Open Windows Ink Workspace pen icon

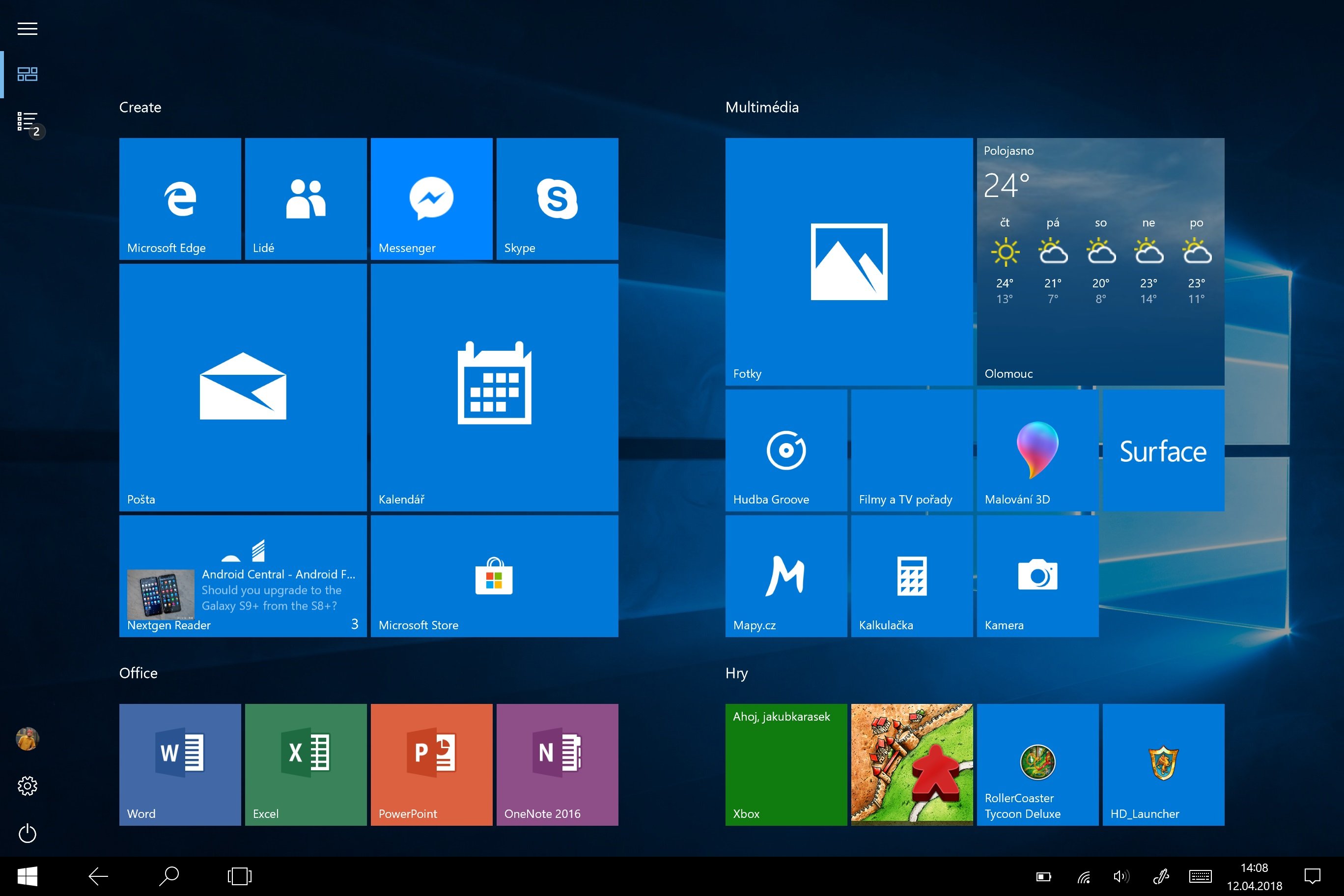point(1161,876)
